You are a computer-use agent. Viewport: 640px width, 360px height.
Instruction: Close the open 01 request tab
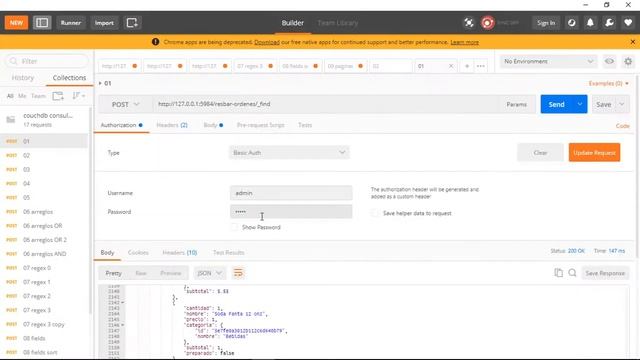[x=451, y=66]
